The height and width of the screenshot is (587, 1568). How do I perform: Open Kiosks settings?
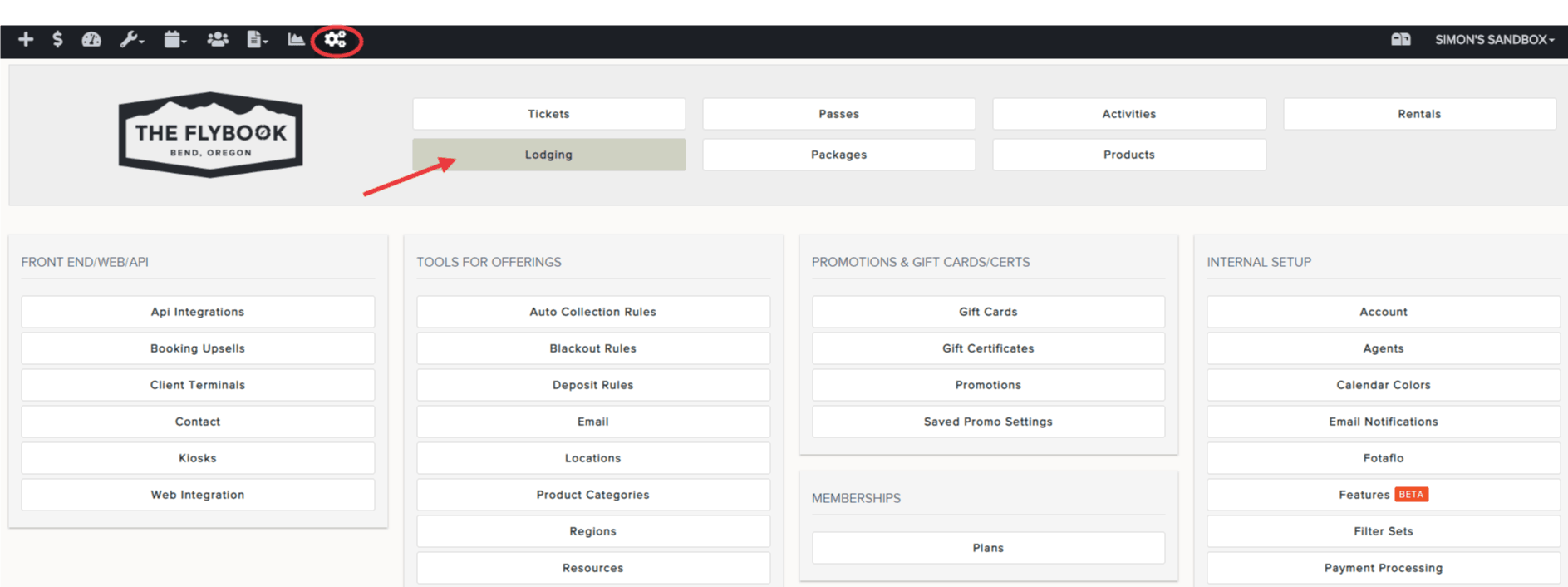tap(198, 458)
